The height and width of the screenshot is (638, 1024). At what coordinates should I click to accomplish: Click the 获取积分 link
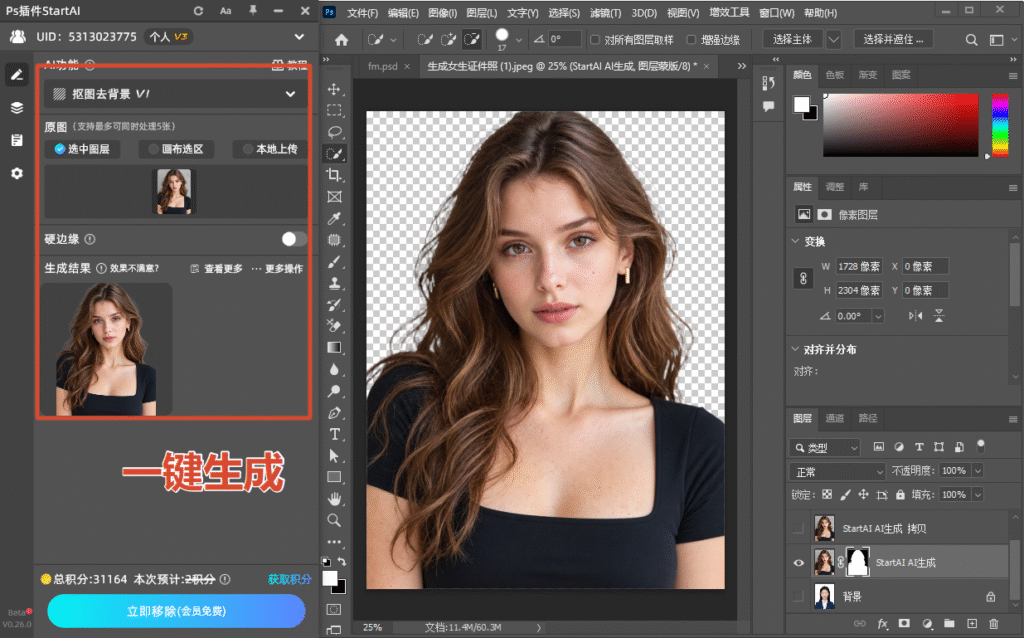pyautogui.click(x=290, y=579)
